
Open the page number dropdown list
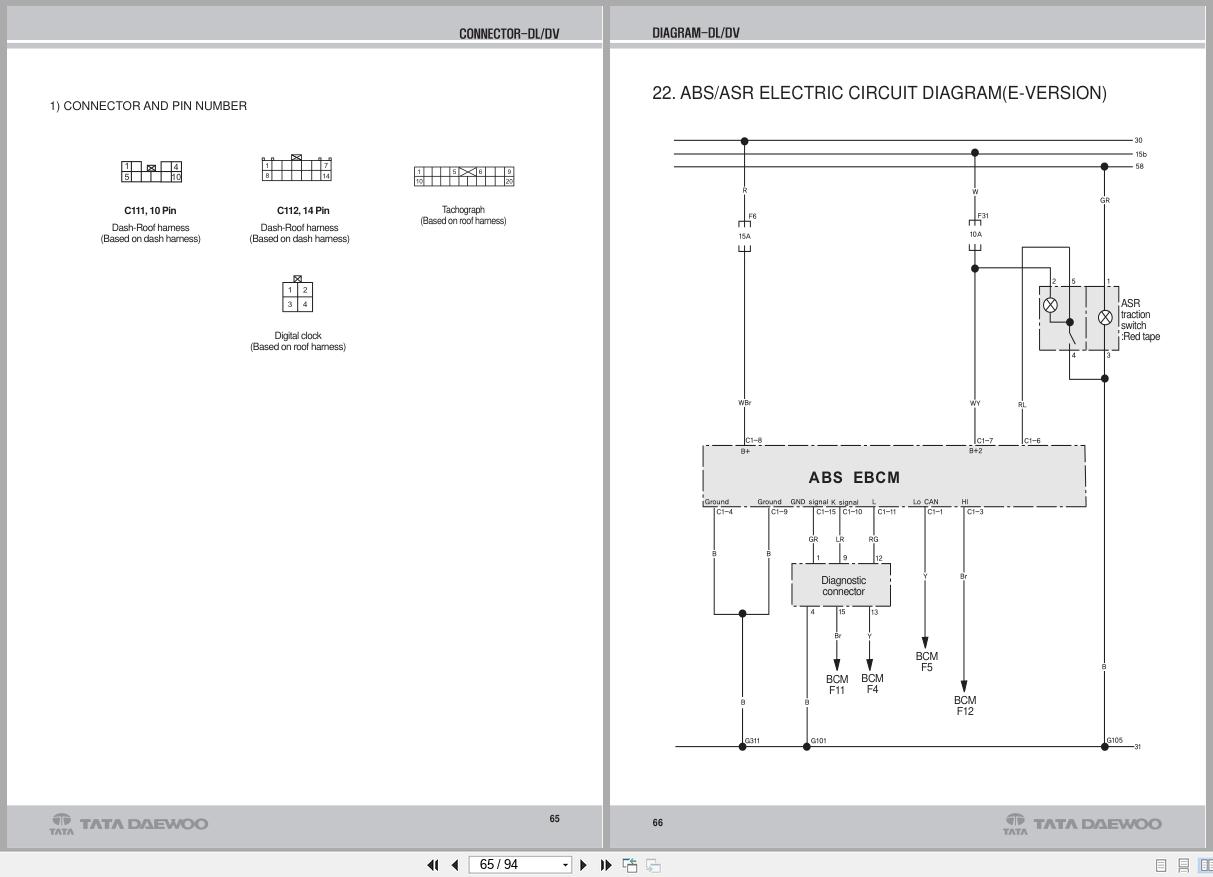565,864
